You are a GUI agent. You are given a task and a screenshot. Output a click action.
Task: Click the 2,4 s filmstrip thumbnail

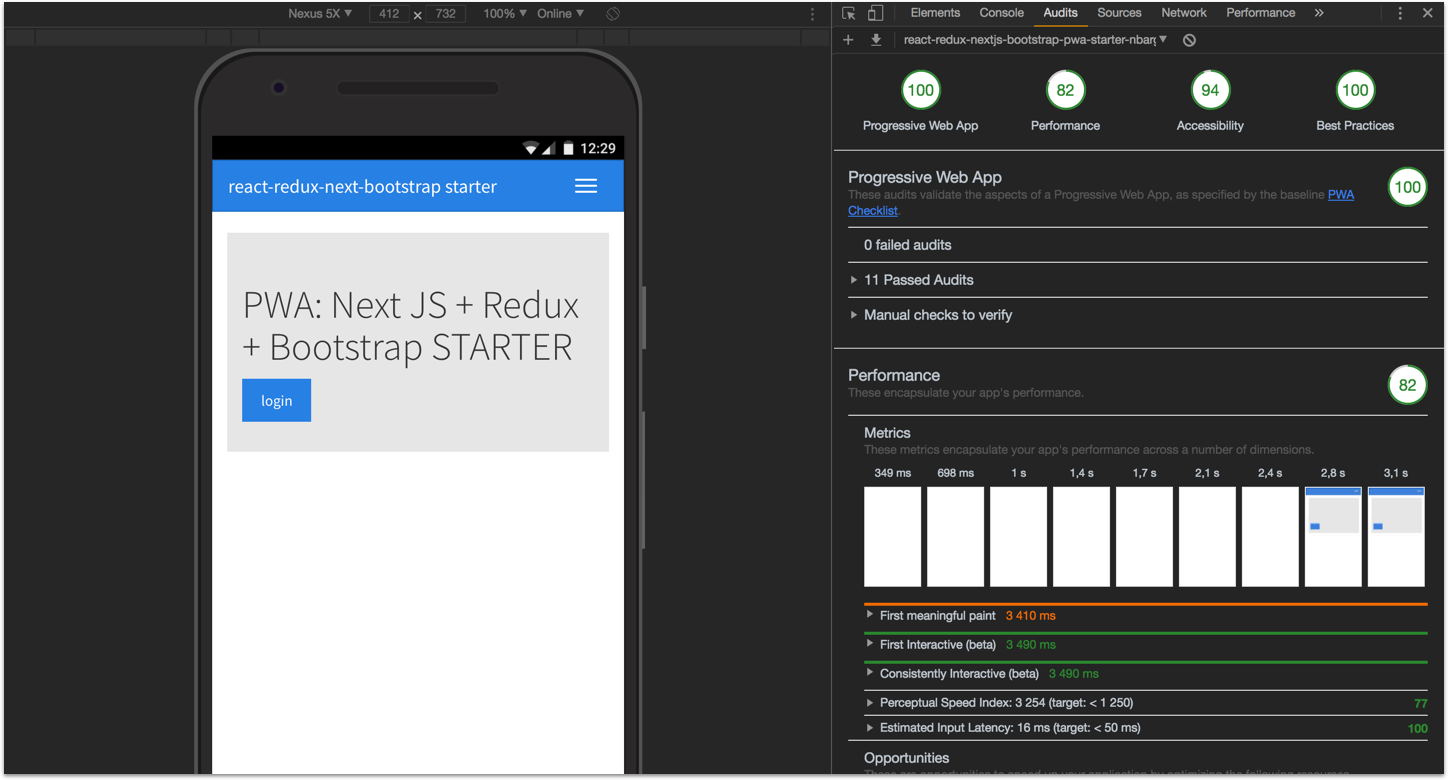1270,537
